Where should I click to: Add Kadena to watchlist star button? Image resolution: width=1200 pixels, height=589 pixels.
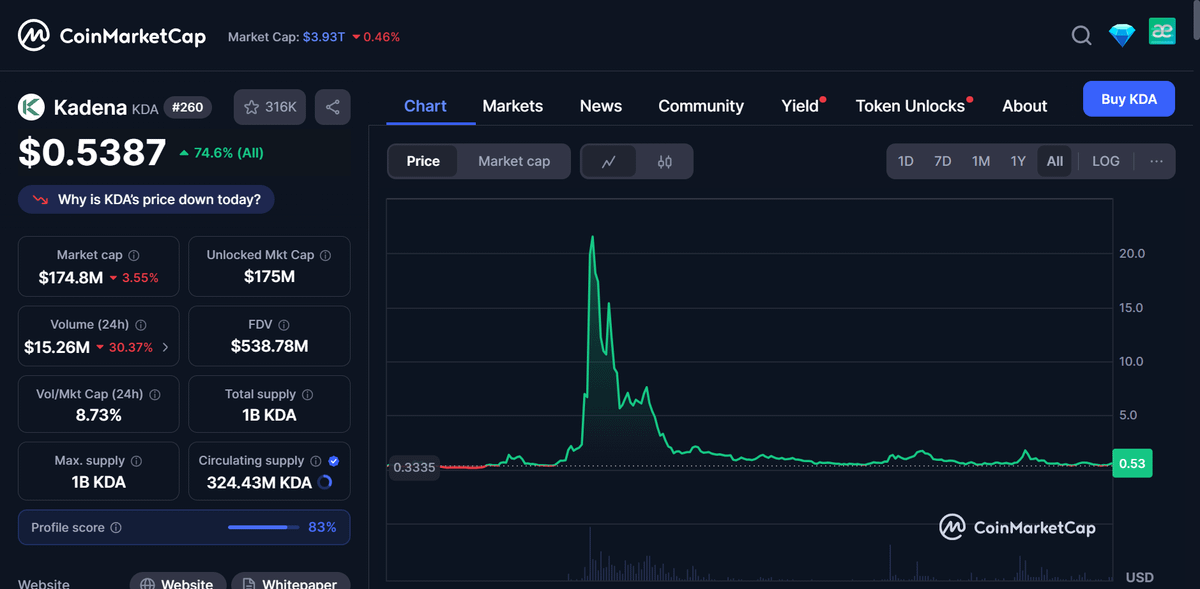pos(270,107)
